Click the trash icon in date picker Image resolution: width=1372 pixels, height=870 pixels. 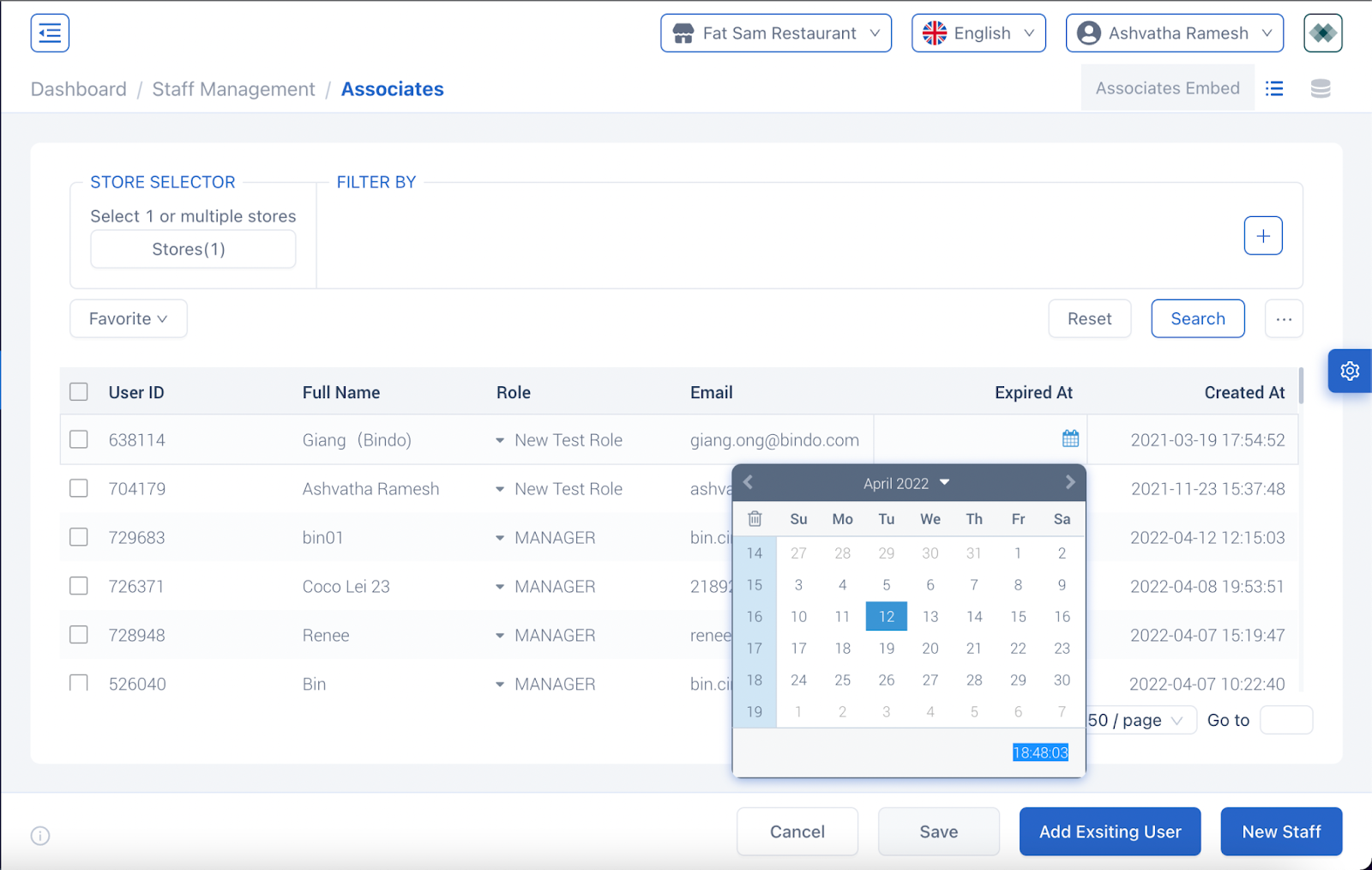(x=755, y=519)
